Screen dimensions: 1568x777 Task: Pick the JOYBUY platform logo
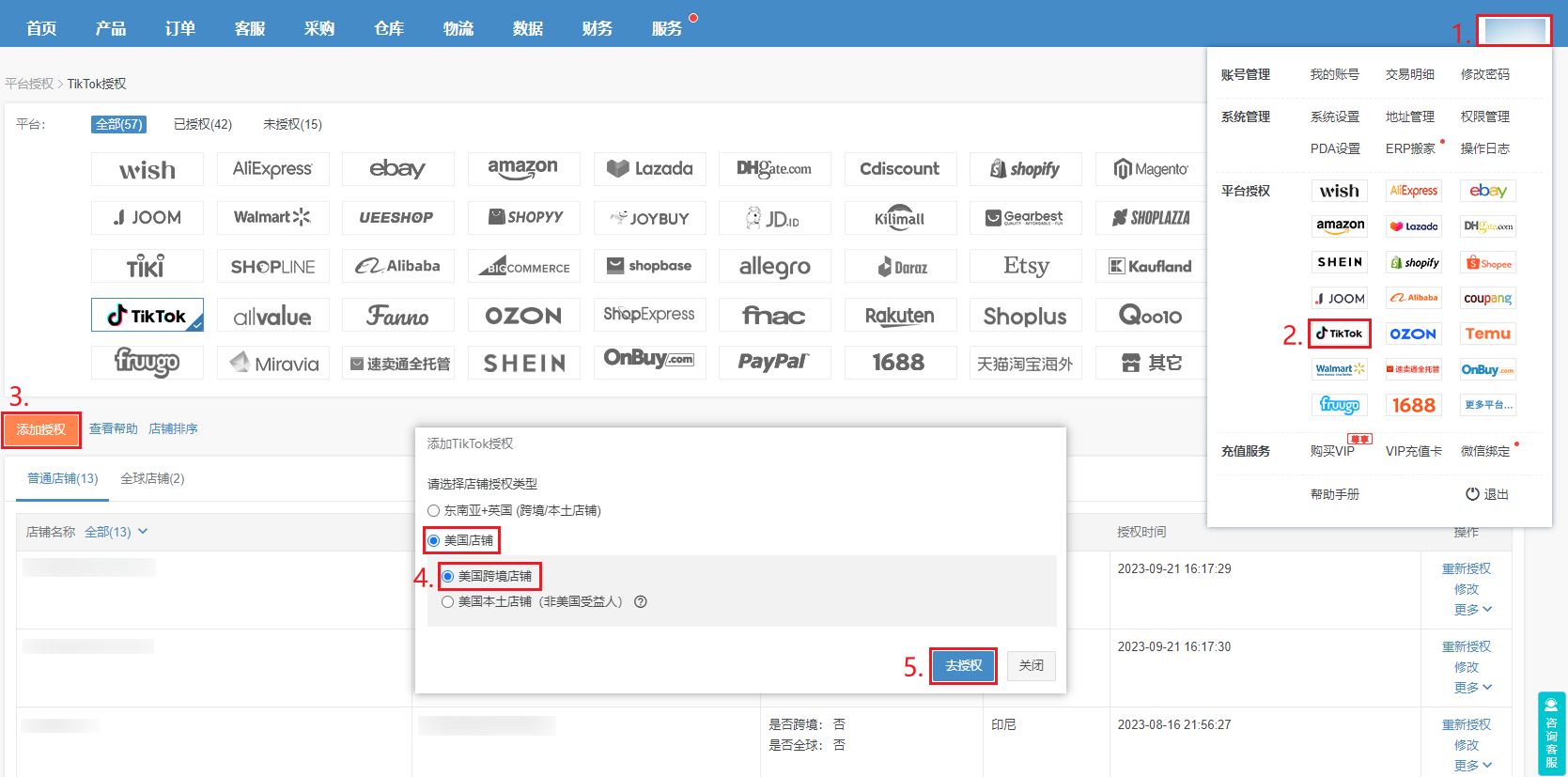click(x=649, y=218)
